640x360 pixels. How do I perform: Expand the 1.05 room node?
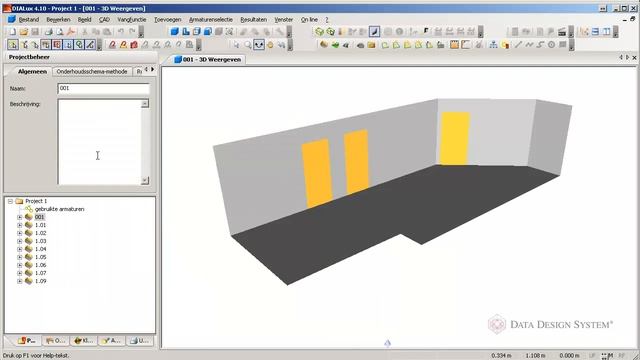coord(20,257)
